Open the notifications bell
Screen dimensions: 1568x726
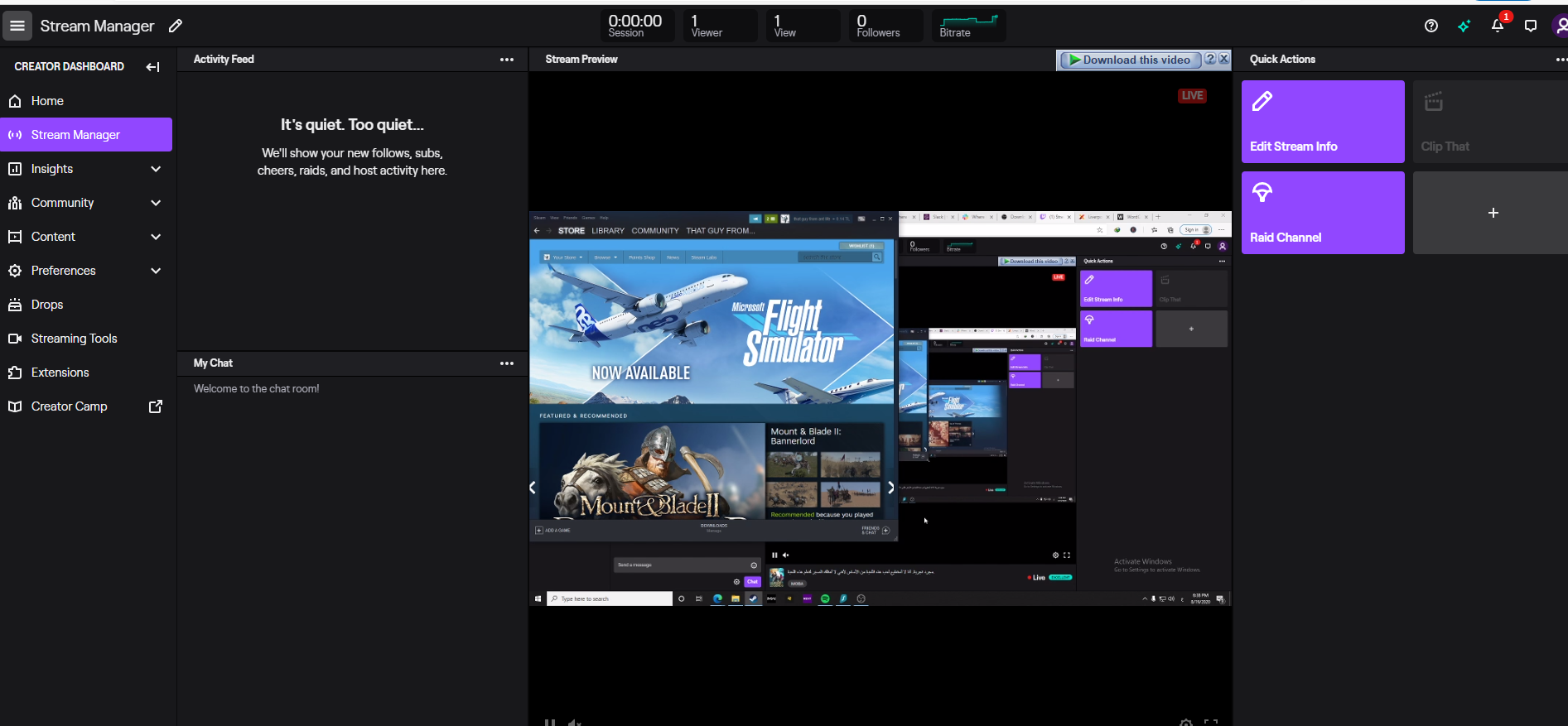pos(1498,26)
